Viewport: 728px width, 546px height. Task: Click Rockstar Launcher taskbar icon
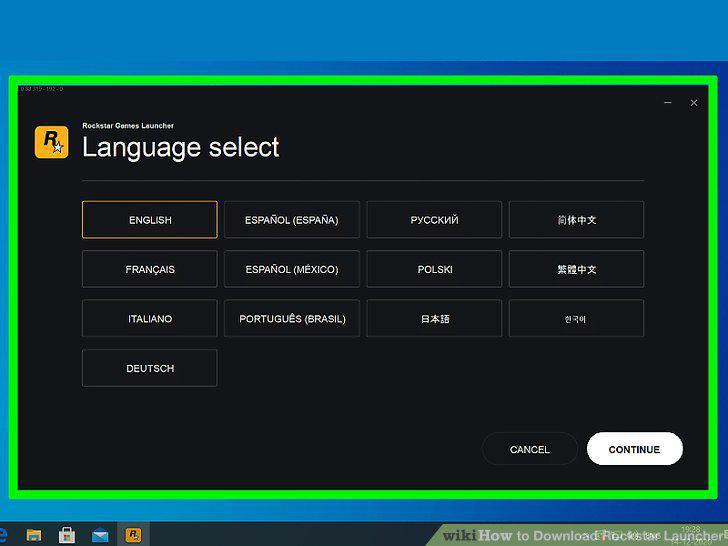(x=133, y=534)
